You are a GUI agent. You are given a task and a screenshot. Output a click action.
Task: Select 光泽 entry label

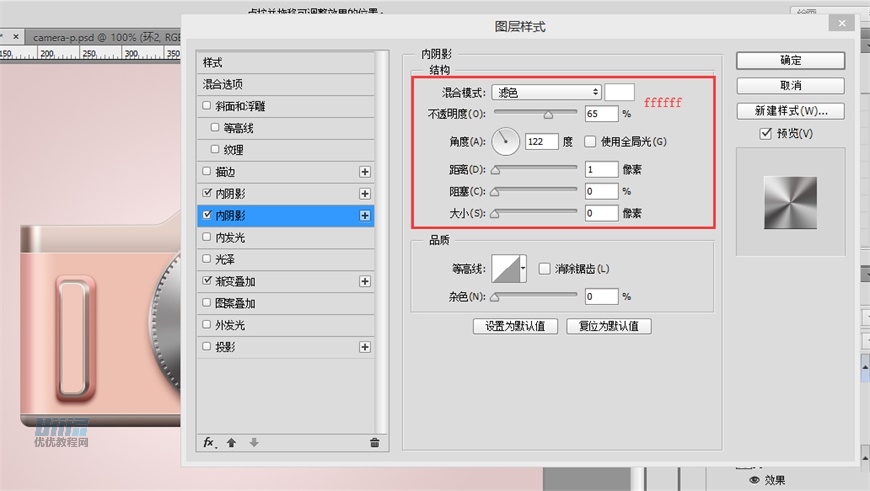225,259
